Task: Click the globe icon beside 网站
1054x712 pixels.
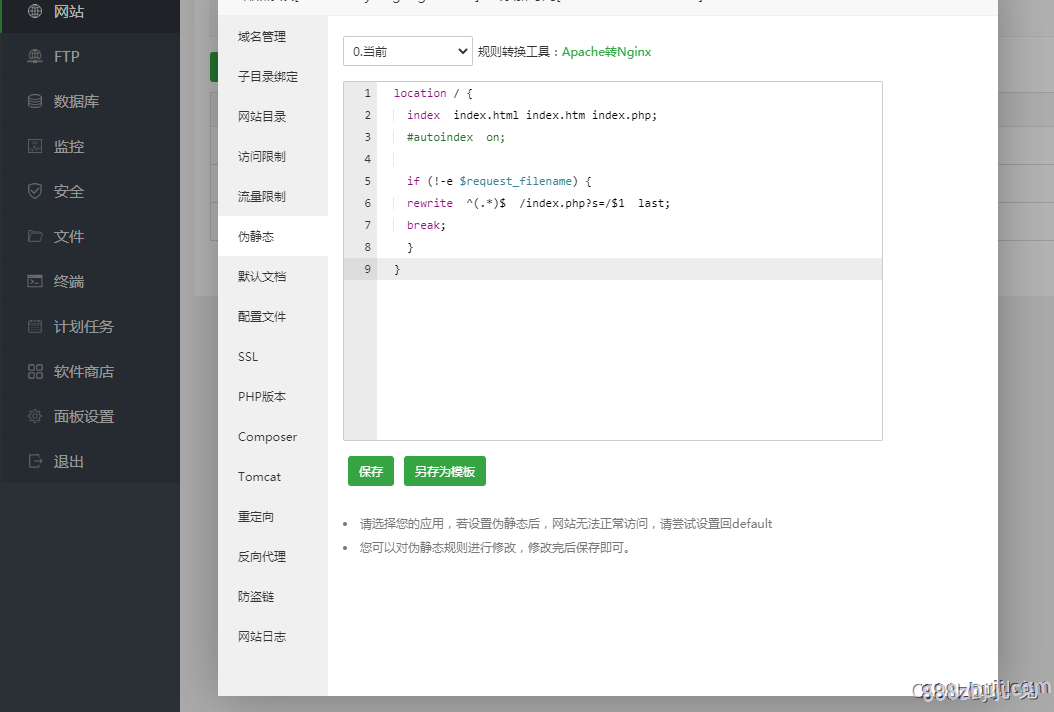Action: coord(35,11)
